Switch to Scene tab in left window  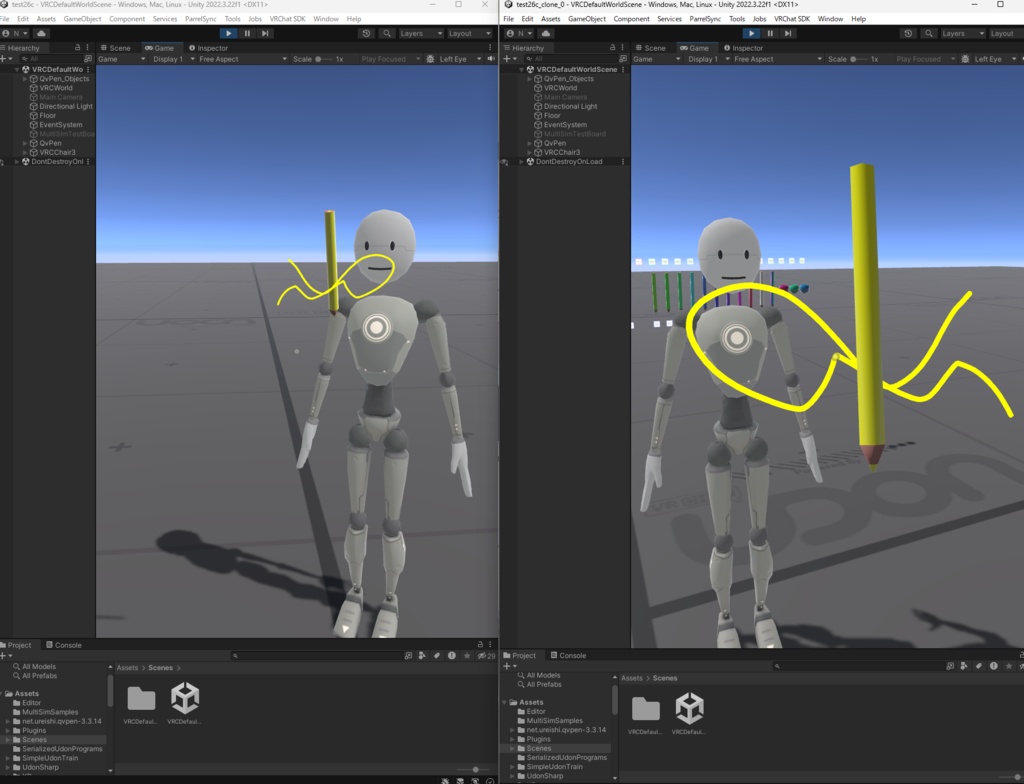point(115,48)
